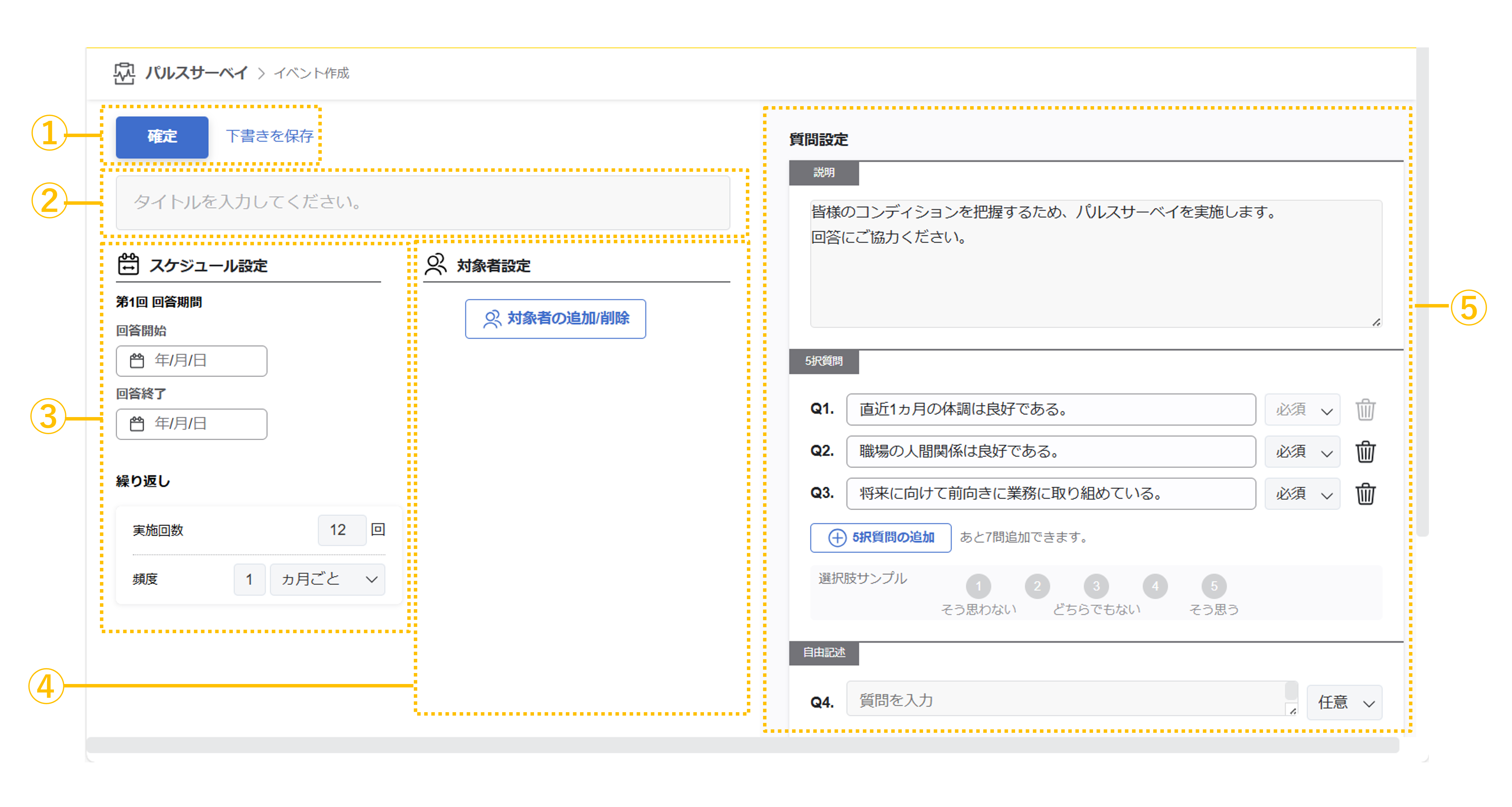Open calendar icon in 回答開始 date field
Image resolution: width=1512 pixels, height=807 pixels.
pyautogui.click(x=137, y=361)
